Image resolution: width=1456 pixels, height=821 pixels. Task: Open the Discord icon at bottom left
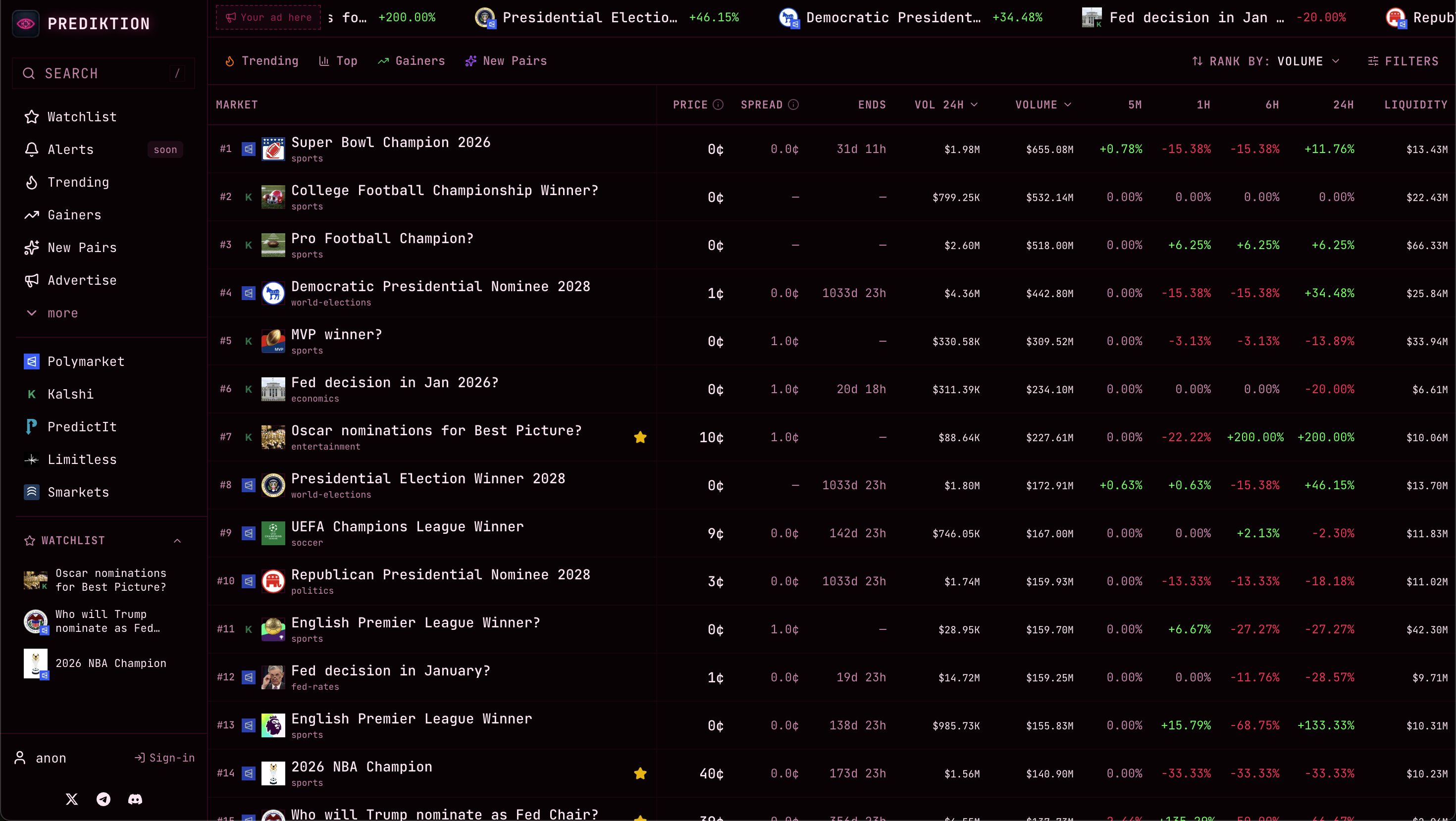[135, 799]
